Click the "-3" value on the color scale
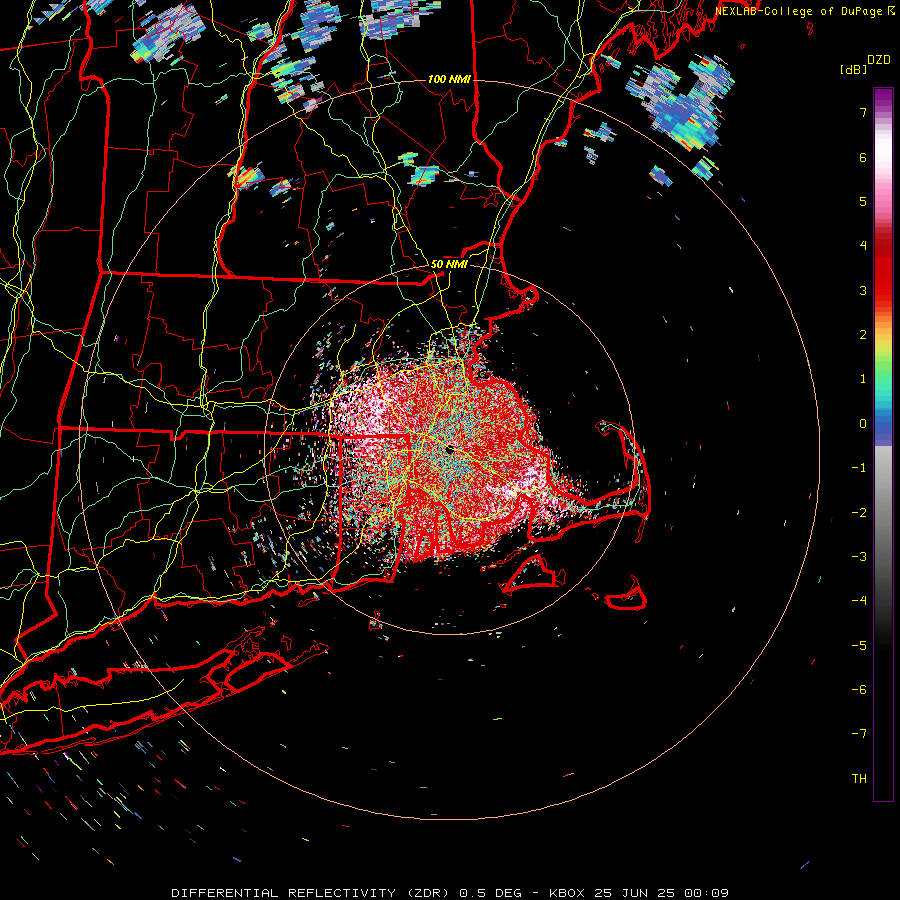The height and width of the screenshot is (900, 900). point(859,557)
